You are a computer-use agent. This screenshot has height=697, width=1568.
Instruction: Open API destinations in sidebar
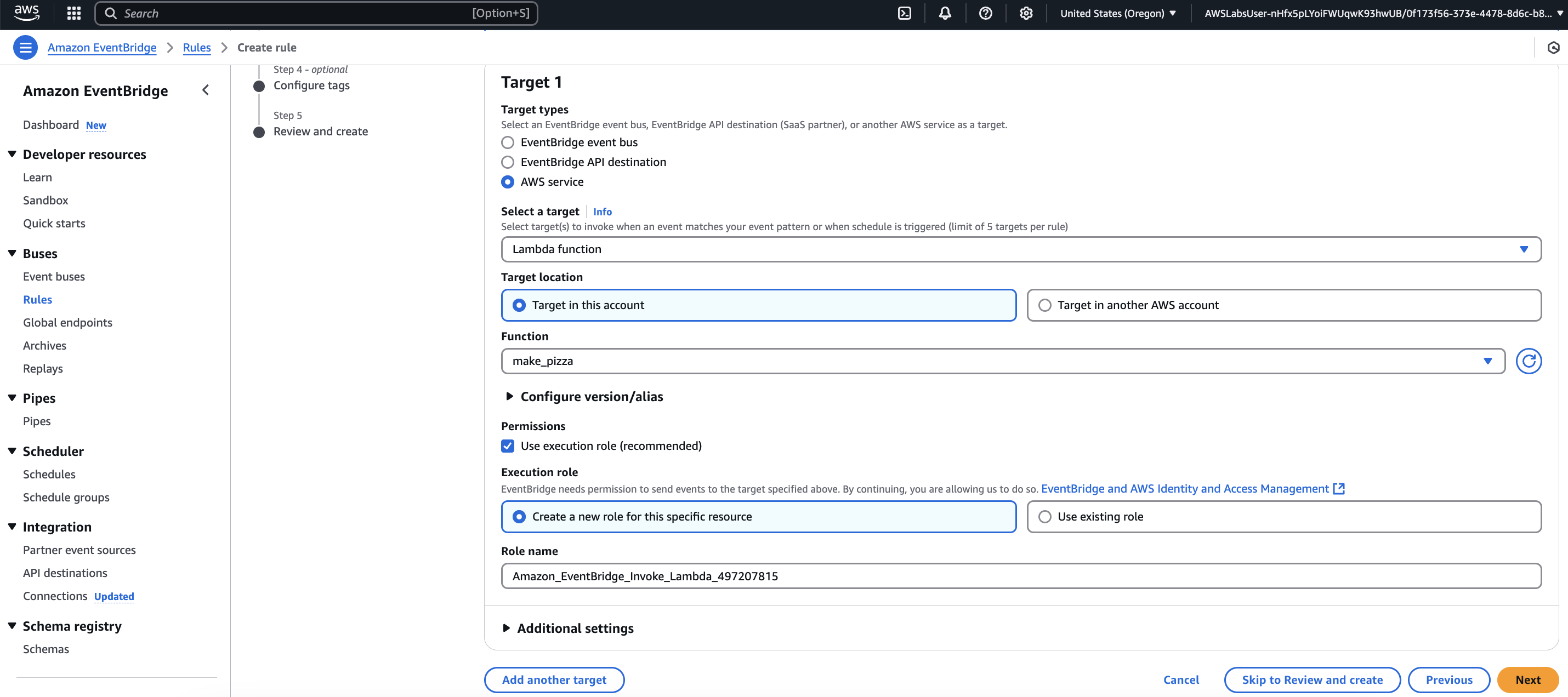(x=65, y=573)
